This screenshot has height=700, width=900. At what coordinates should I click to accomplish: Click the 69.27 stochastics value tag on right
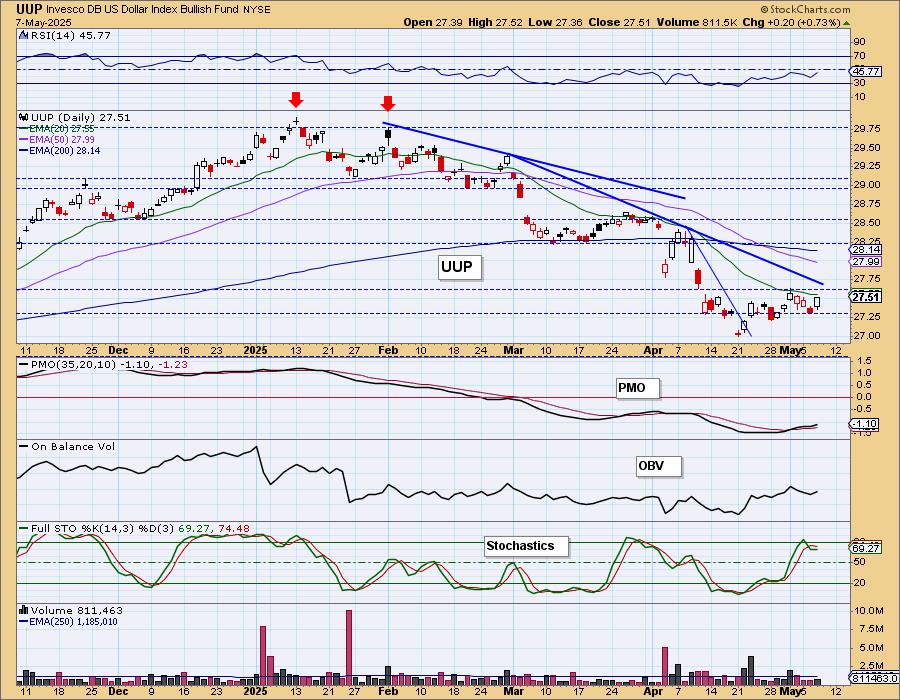point(866,549)
